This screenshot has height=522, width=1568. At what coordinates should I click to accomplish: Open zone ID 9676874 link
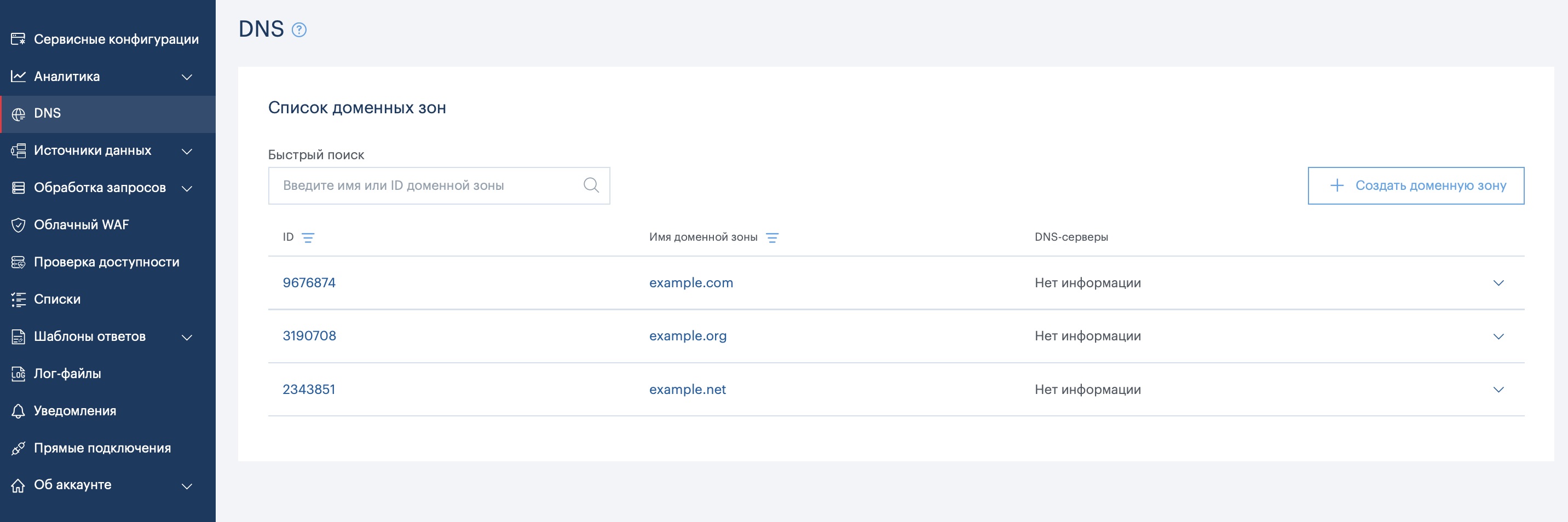(309, 283)
